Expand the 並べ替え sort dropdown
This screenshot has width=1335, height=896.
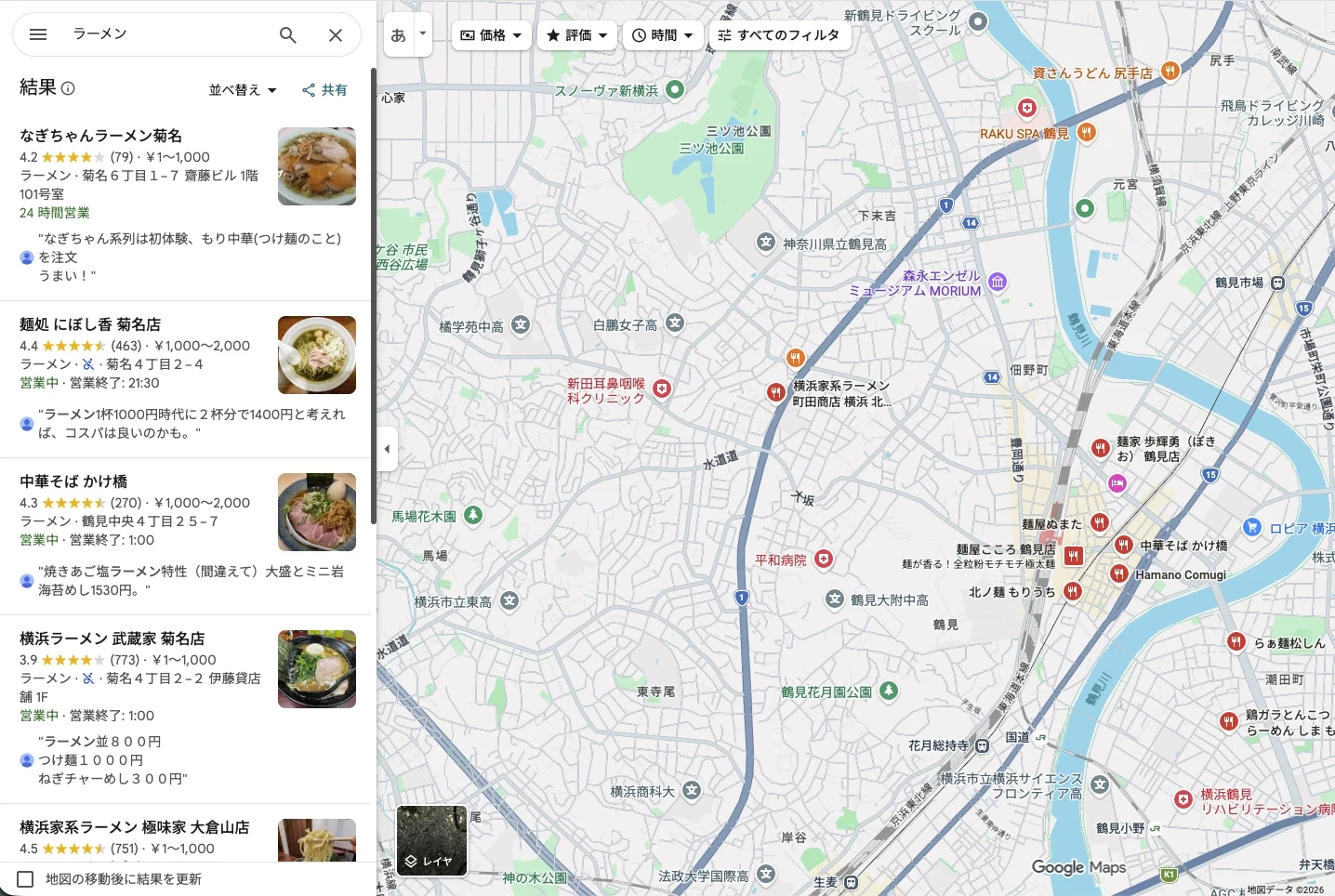[243, 90]
